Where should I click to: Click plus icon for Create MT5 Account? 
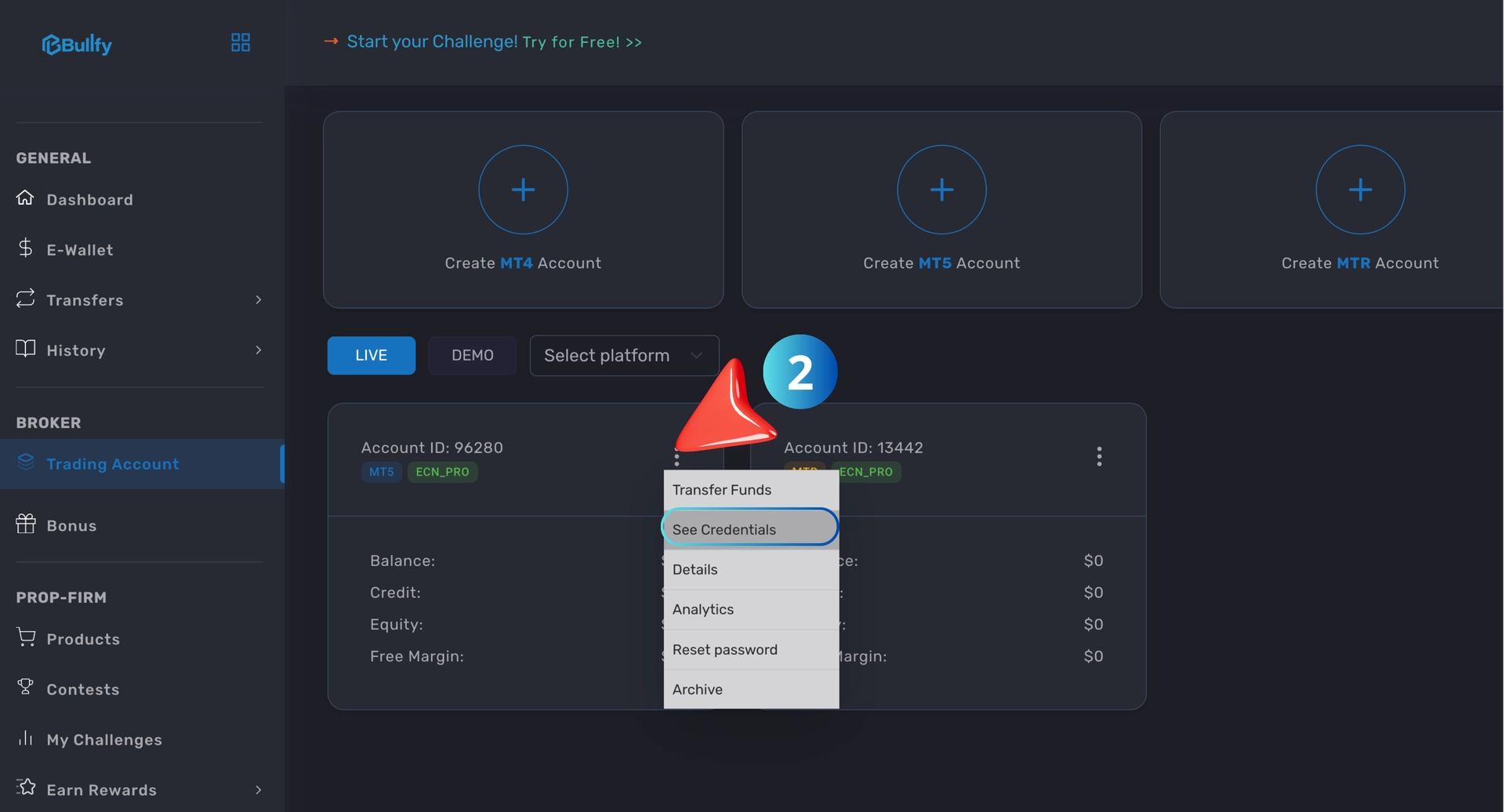click(x=941, y=190)
